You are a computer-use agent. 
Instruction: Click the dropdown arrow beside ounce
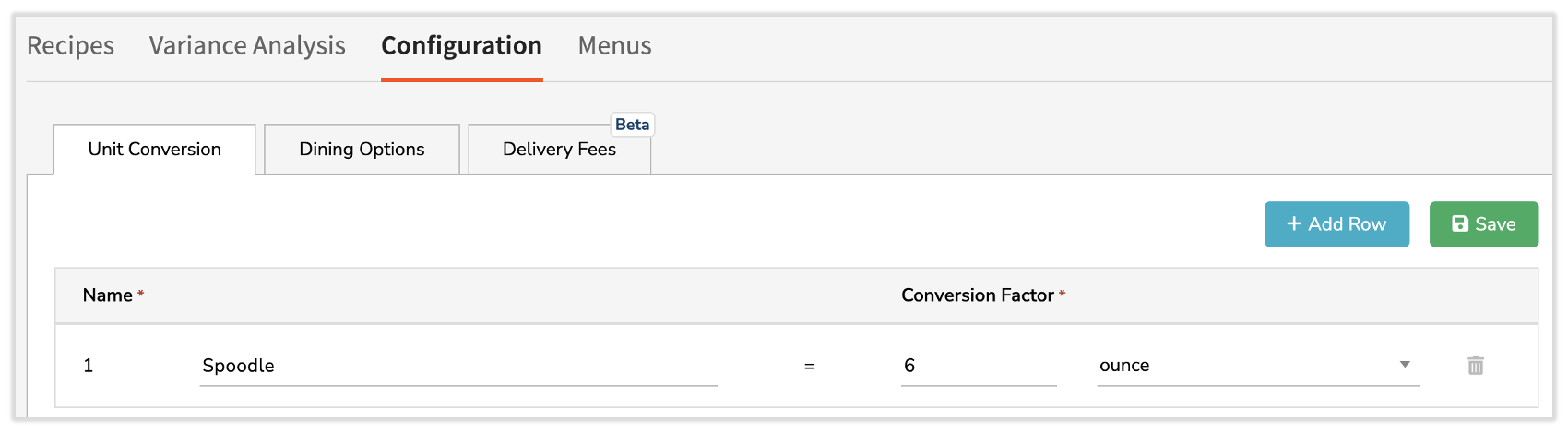[x=1405, y=365]
